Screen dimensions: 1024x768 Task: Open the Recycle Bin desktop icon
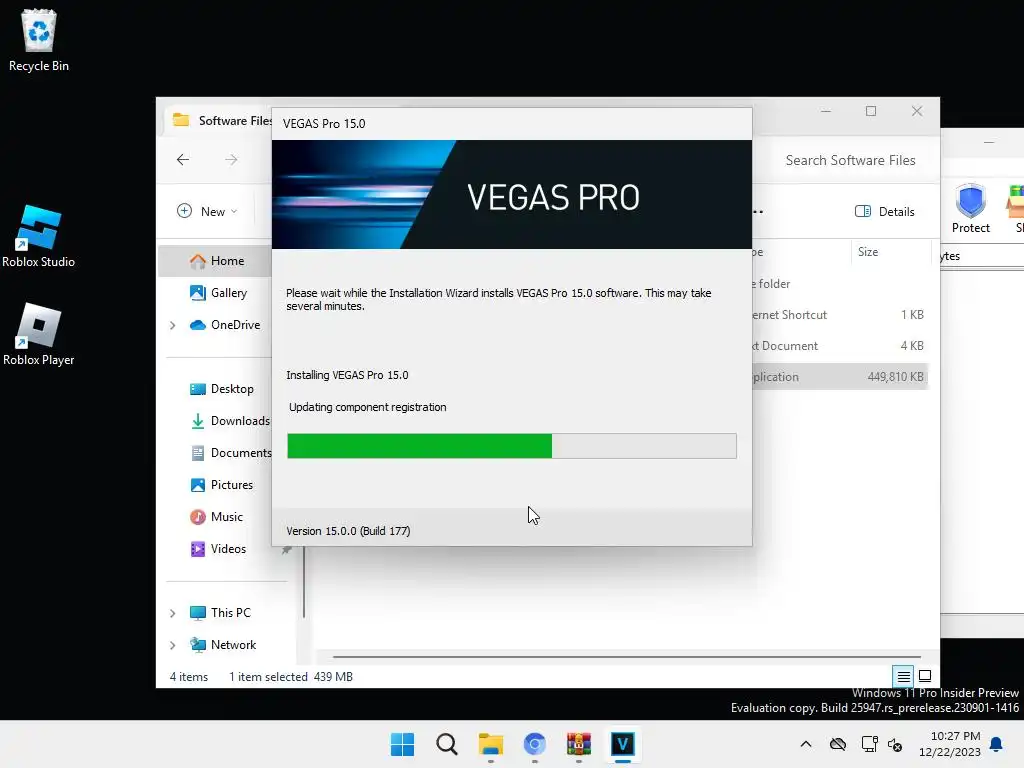[x=39, y=40]
